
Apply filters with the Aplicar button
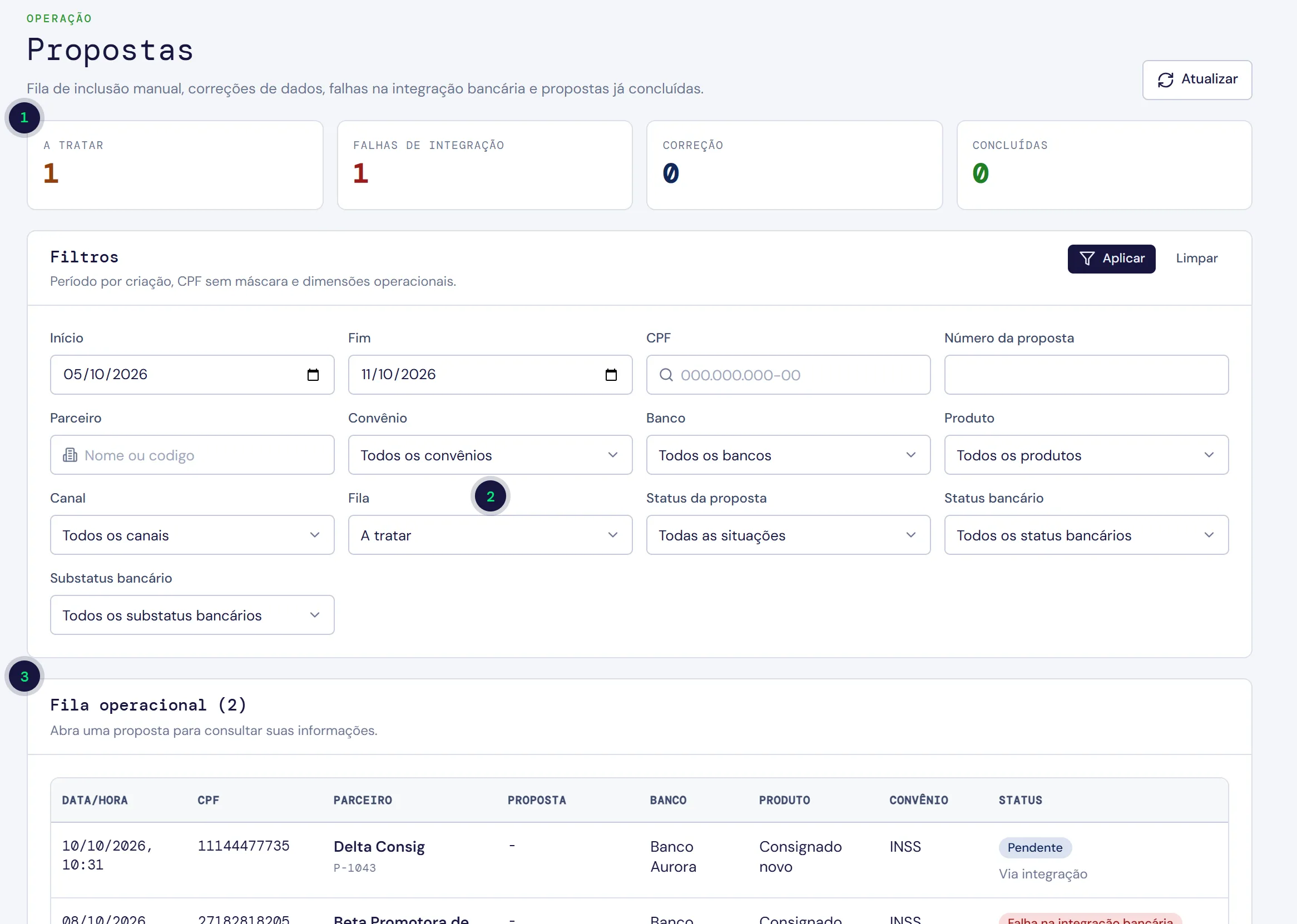point(1111,259)
